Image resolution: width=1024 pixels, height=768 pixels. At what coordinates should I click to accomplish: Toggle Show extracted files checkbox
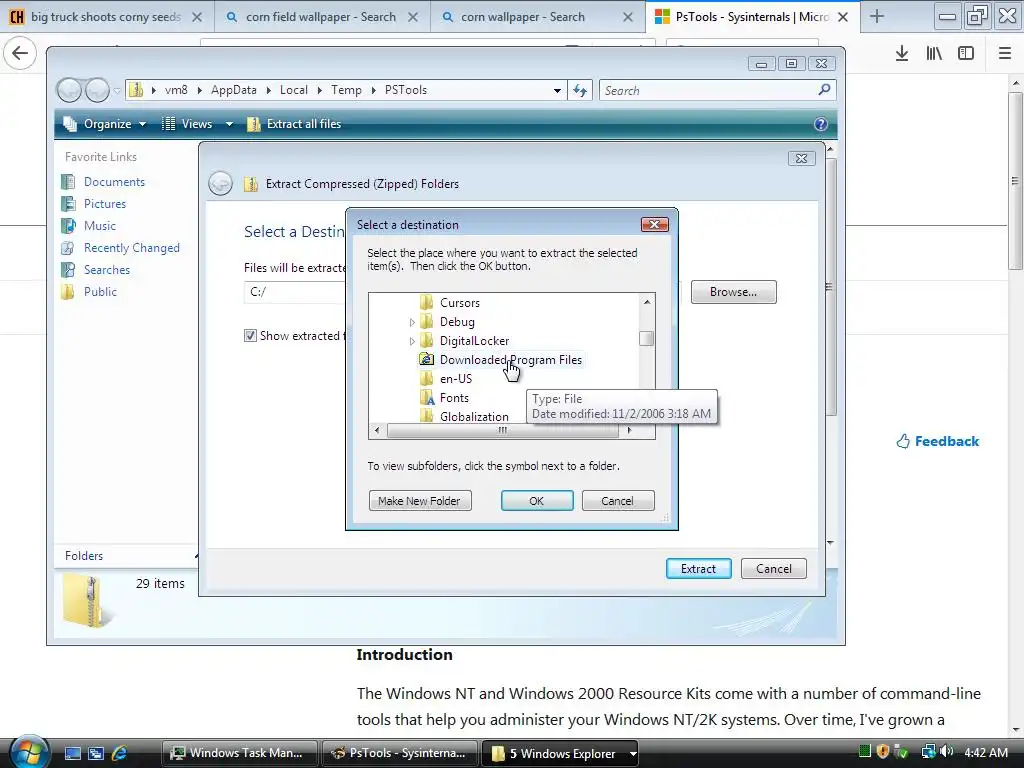[250, 336]
